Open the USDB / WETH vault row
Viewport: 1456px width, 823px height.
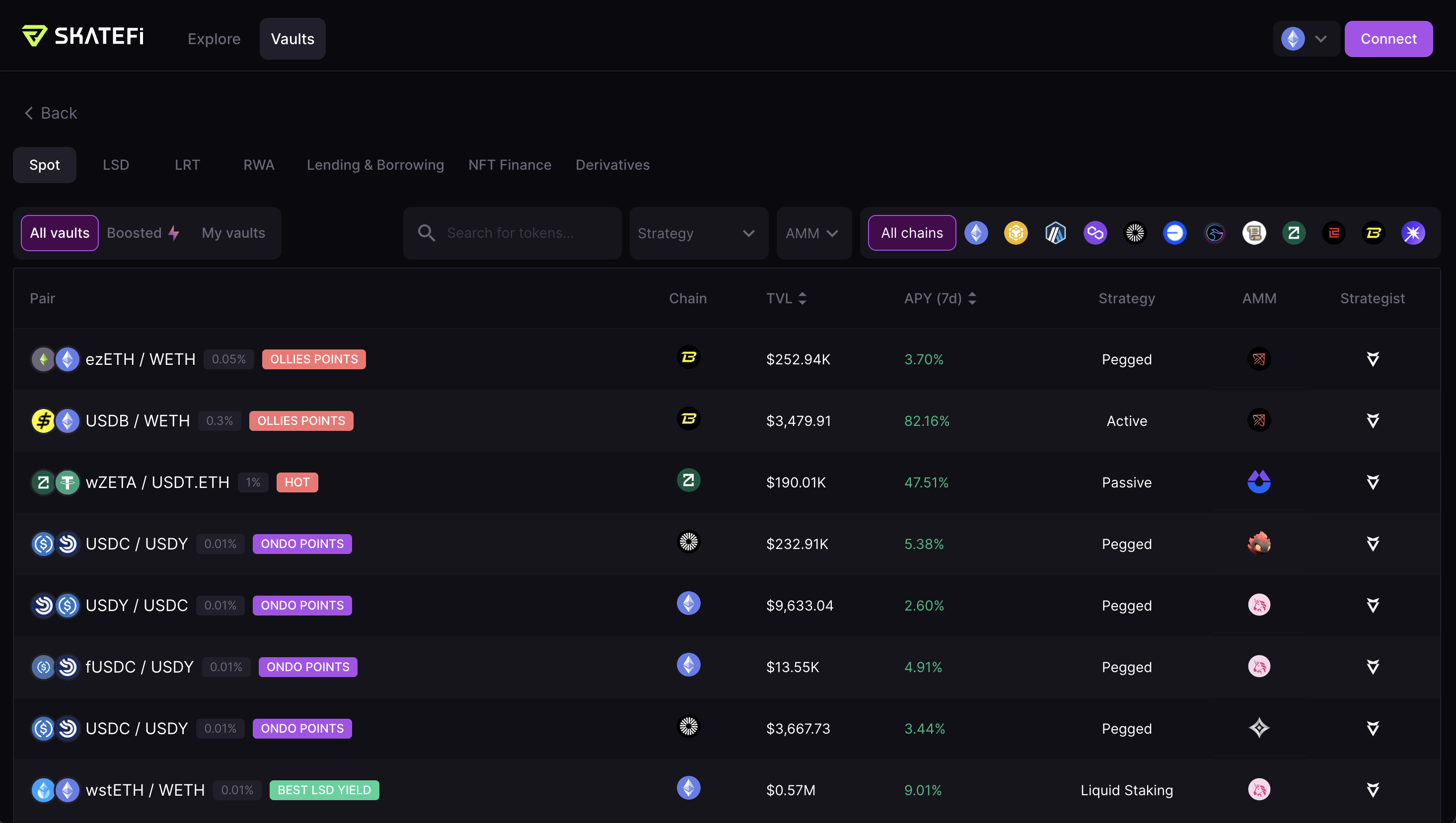pyautogui.click(x=727, y=420)
